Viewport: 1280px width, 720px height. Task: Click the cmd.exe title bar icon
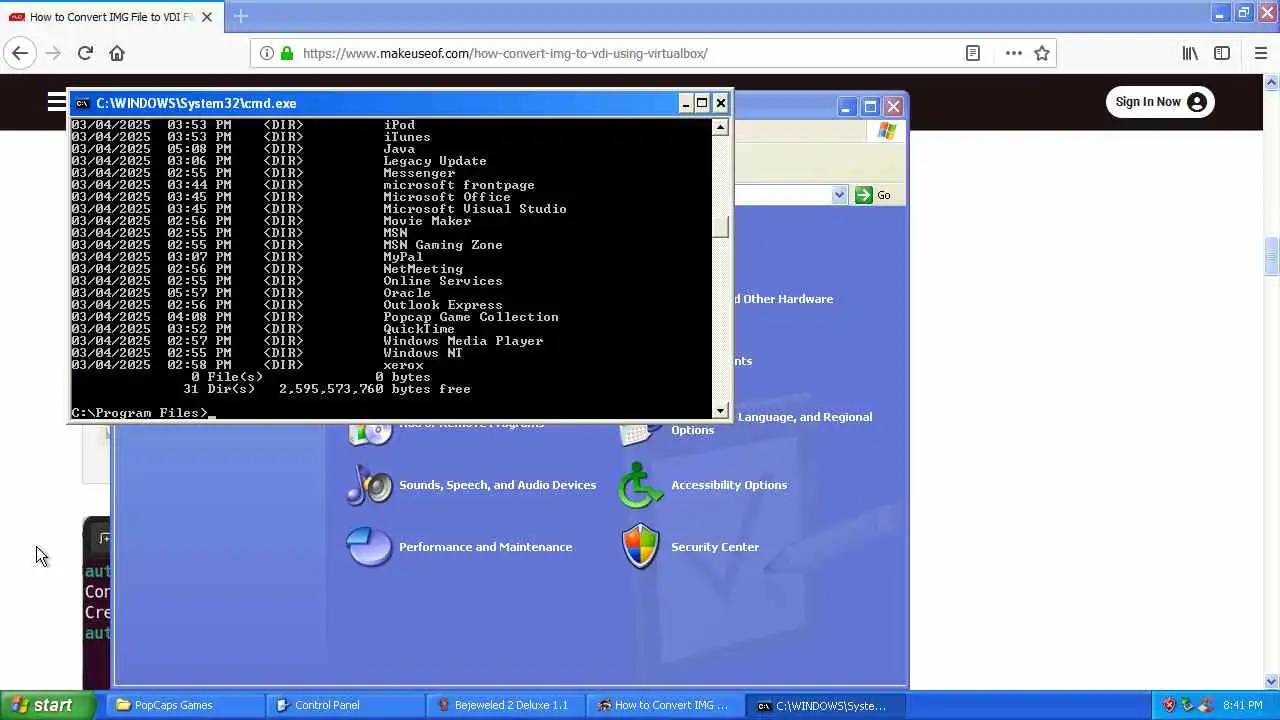pyautogui.click(x=83, y=103)
